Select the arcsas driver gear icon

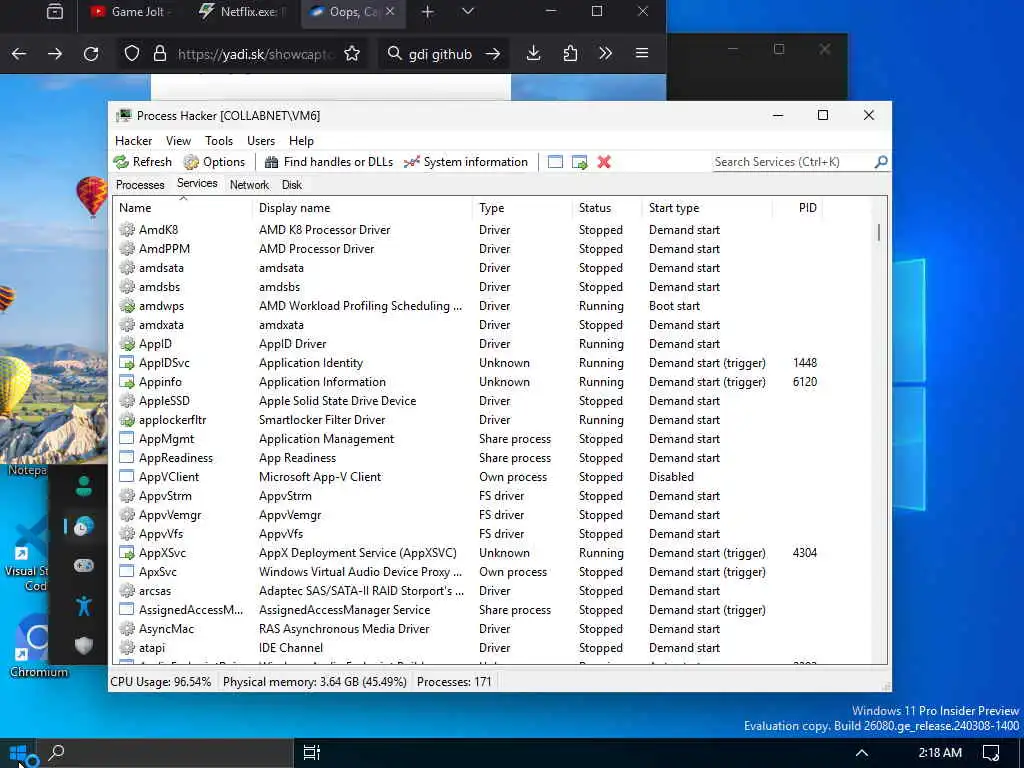tap(127, 590)
